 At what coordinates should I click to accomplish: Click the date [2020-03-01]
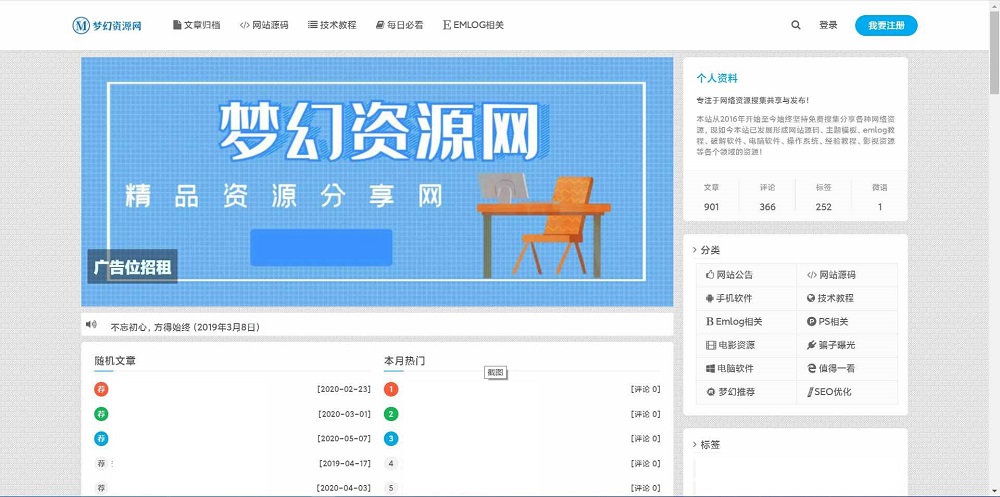tap(344, 414)
